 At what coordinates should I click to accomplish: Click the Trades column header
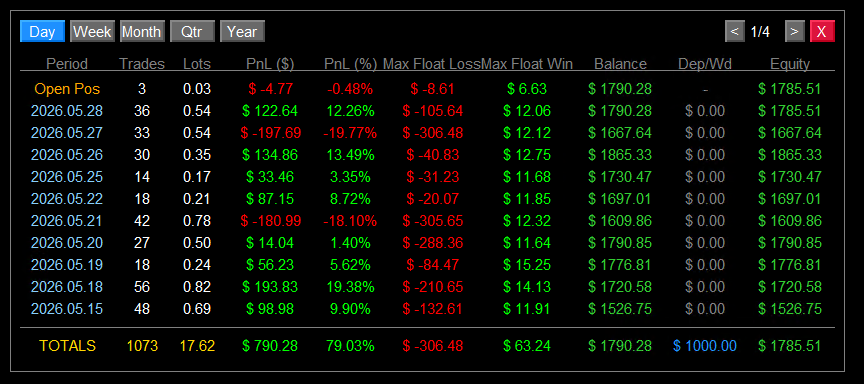pyautogui.click(x=142, y=64)
